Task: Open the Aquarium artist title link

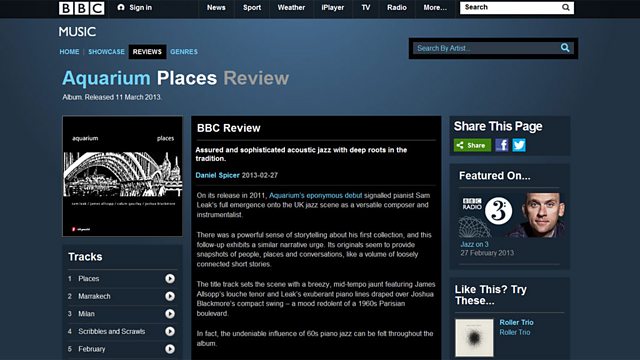Action: click(106, 78)
